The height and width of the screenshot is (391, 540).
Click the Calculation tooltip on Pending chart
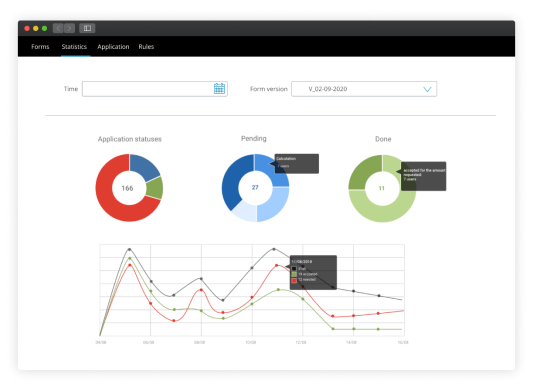point(297,164)
